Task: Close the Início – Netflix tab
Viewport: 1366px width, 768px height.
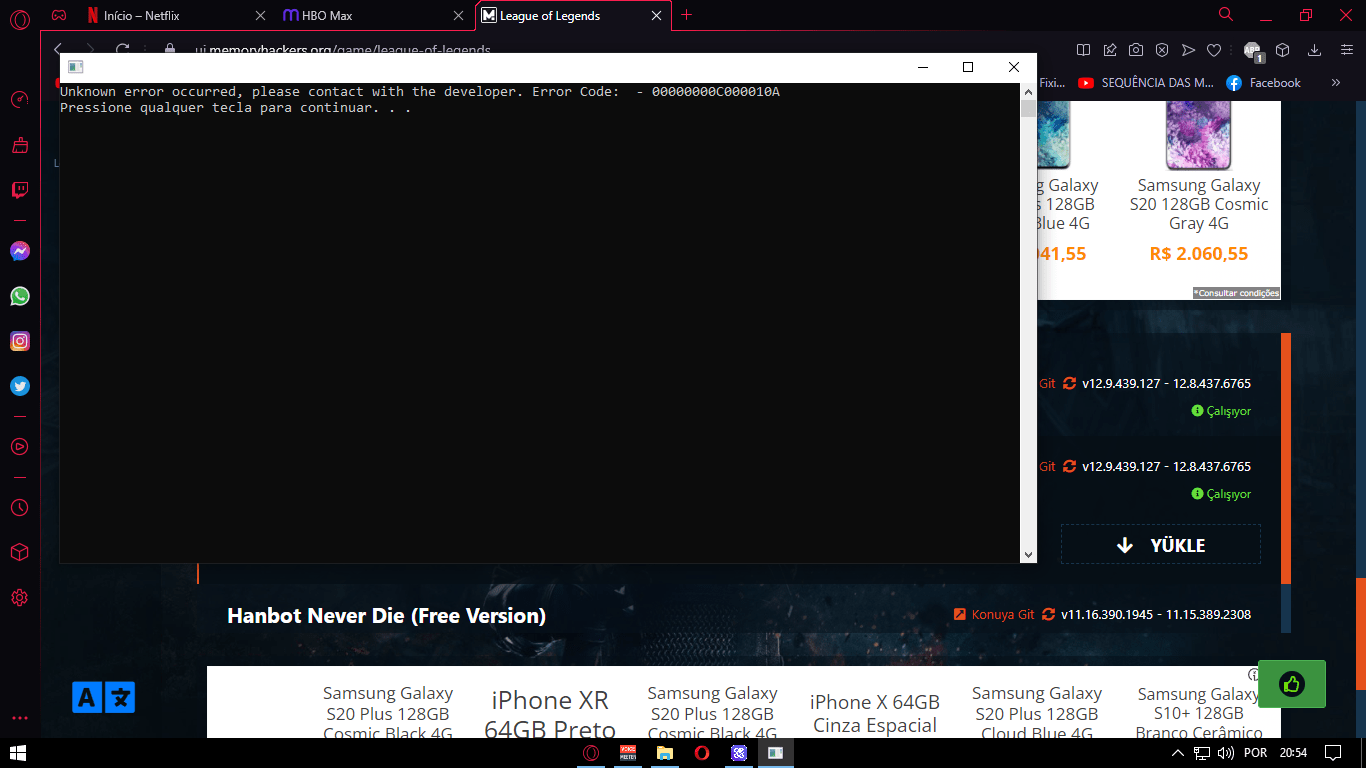Action: (x=260, y=16)
